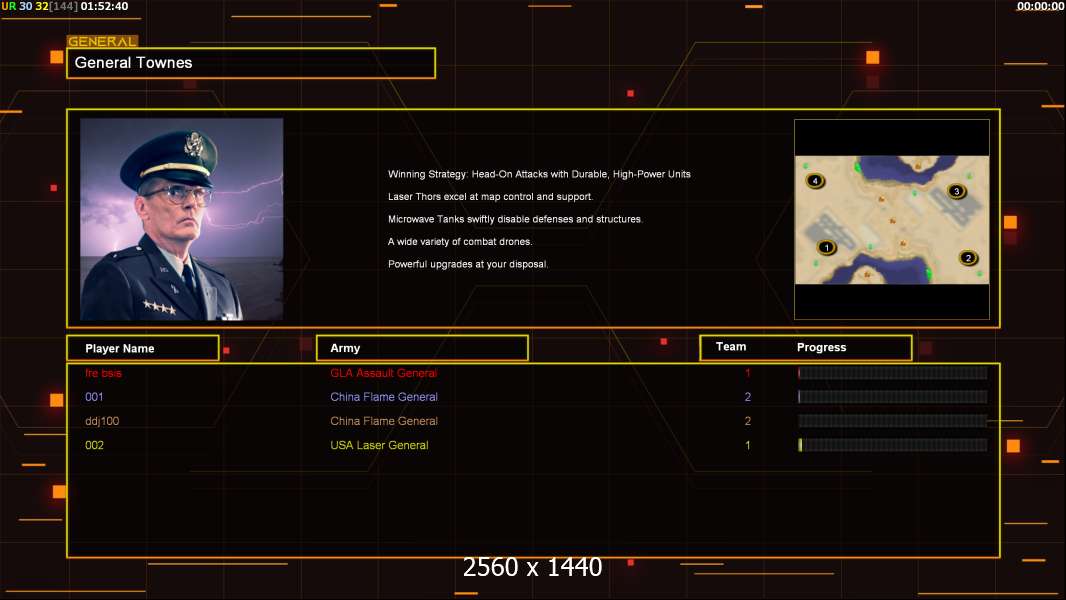Viewport: 1066px width, 600px height.
Task: Click the loading progress bar for 002
Action: click(893, 445)
